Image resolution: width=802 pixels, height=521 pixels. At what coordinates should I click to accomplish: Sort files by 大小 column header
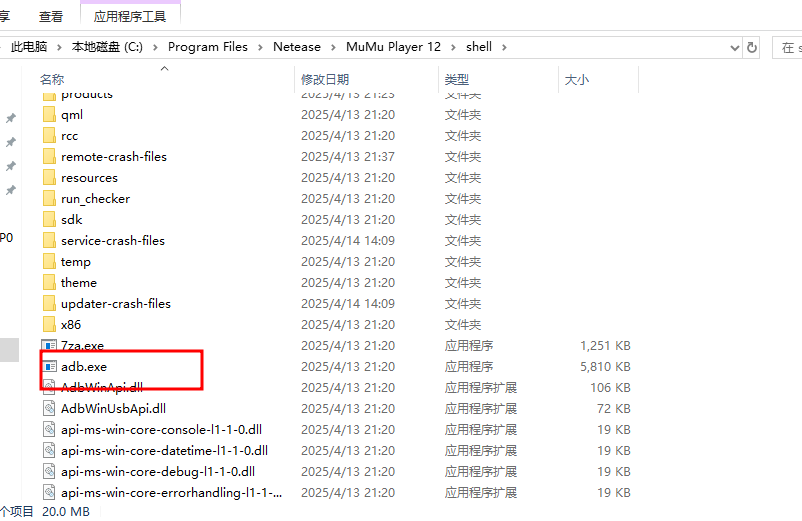577,79
